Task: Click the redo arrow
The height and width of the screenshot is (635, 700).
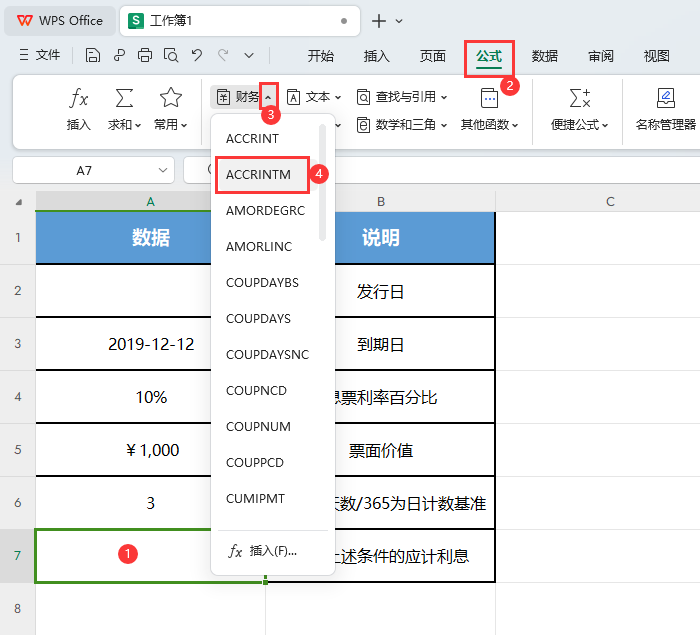Action: click(223, 55)
